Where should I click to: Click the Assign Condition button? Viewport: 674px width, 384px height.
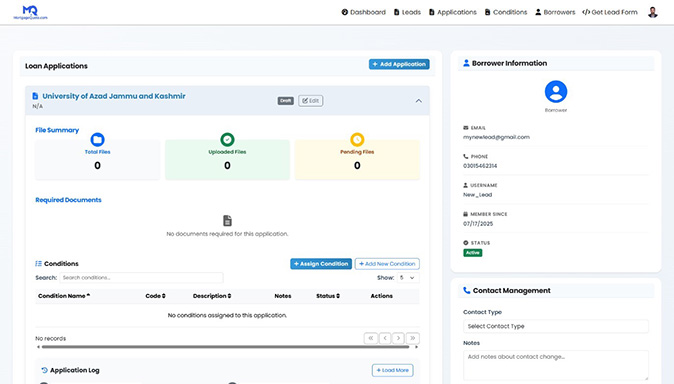coord(321,264)
